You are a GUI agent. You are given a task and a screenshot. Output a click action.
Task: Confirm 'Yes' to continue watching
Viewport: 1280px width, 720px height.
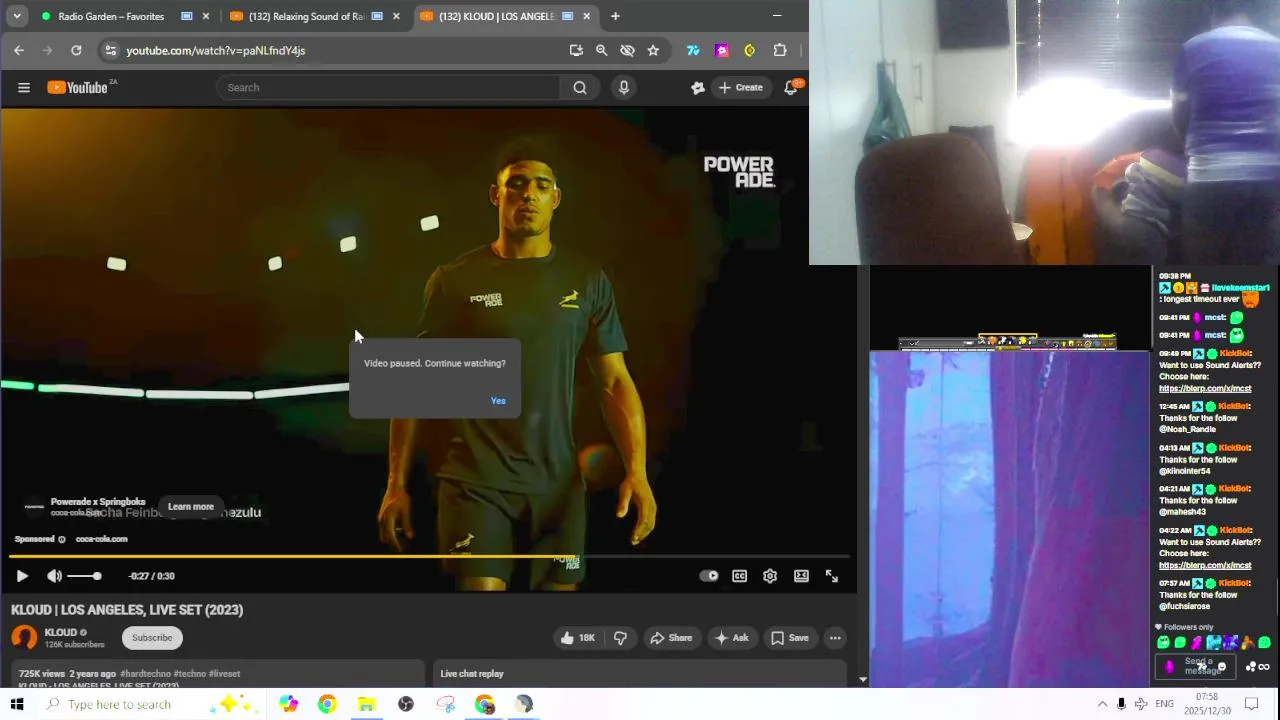tap(498, 401)
